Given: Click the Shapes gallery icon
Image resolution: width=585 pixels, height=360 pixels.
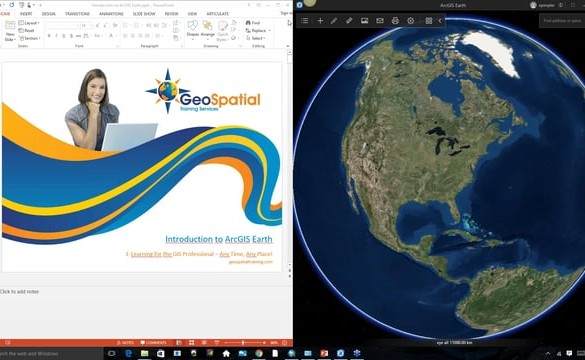Looking at the screenshot, I should 193,29.
